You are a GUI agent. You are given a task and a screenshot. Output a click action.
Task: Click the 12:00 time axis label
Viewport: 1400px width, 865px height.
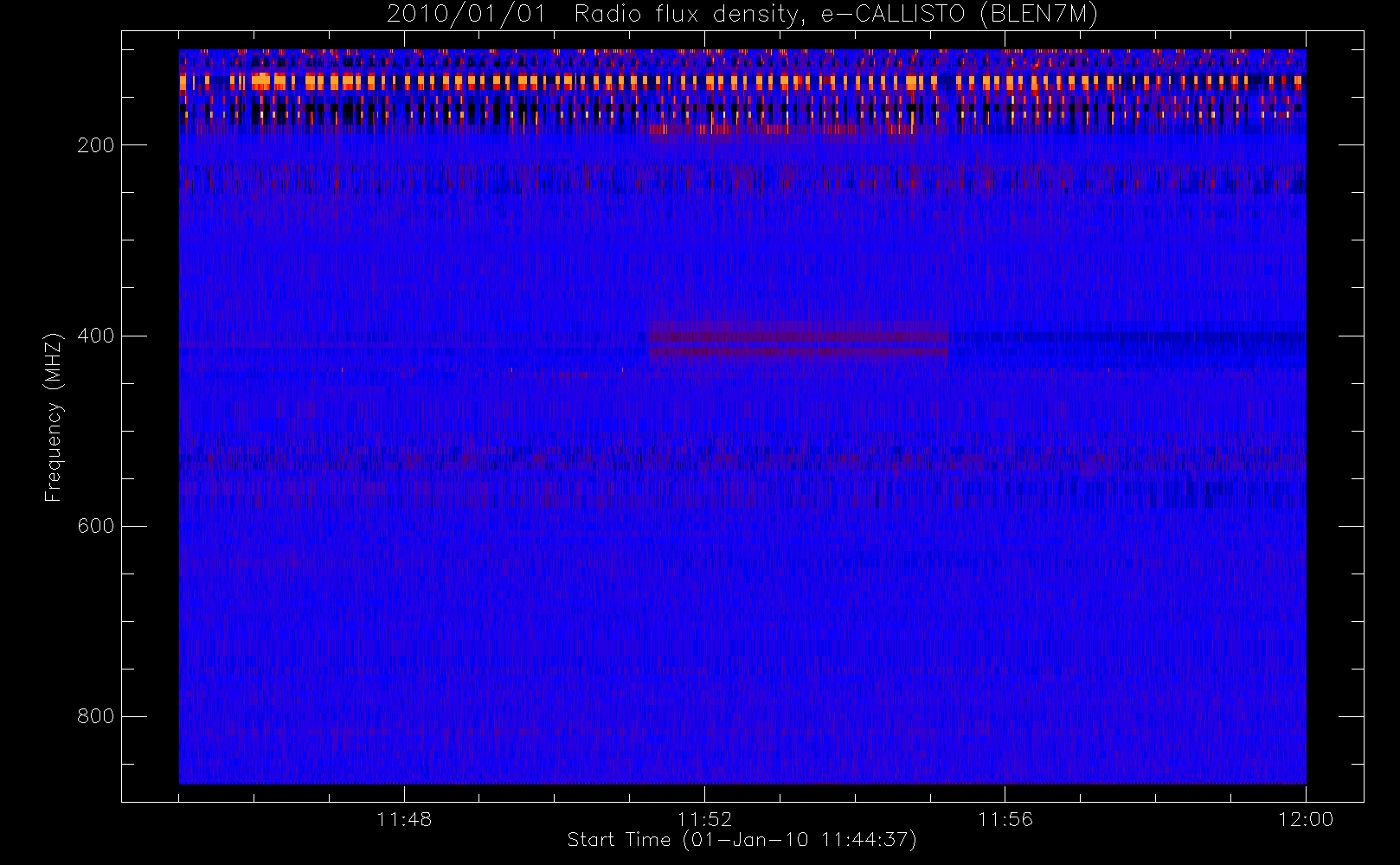[1305, 819]
